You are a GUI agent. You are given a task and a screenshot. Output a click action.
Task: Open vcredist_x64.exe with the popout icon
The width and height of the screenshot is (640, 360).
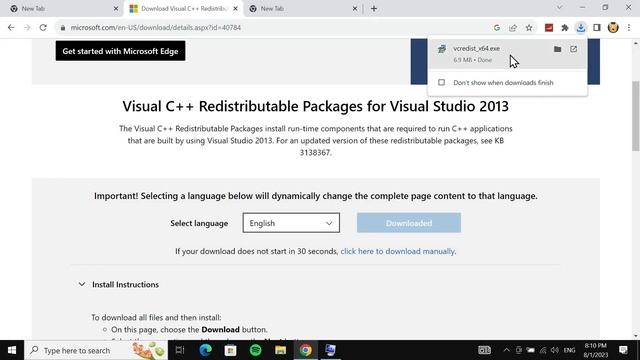573,49
